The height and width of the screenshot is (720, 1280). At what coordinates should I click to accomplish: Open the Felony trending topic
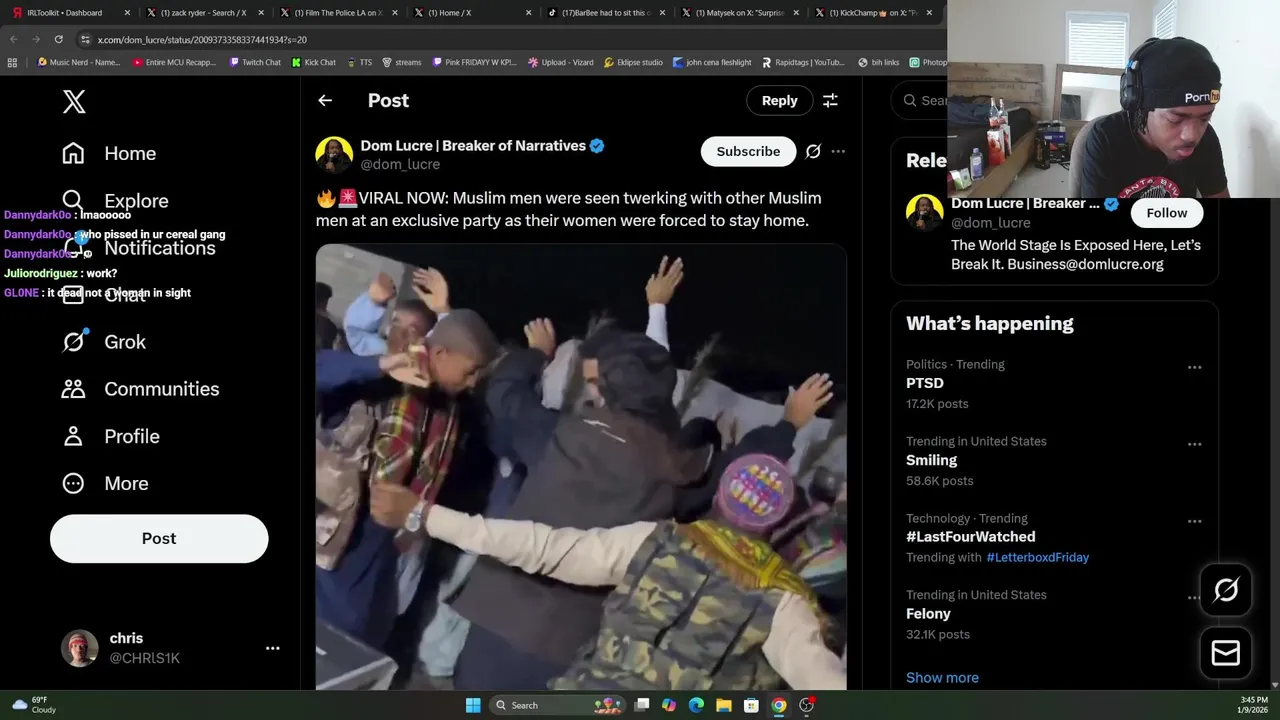(x=928, y=614)
